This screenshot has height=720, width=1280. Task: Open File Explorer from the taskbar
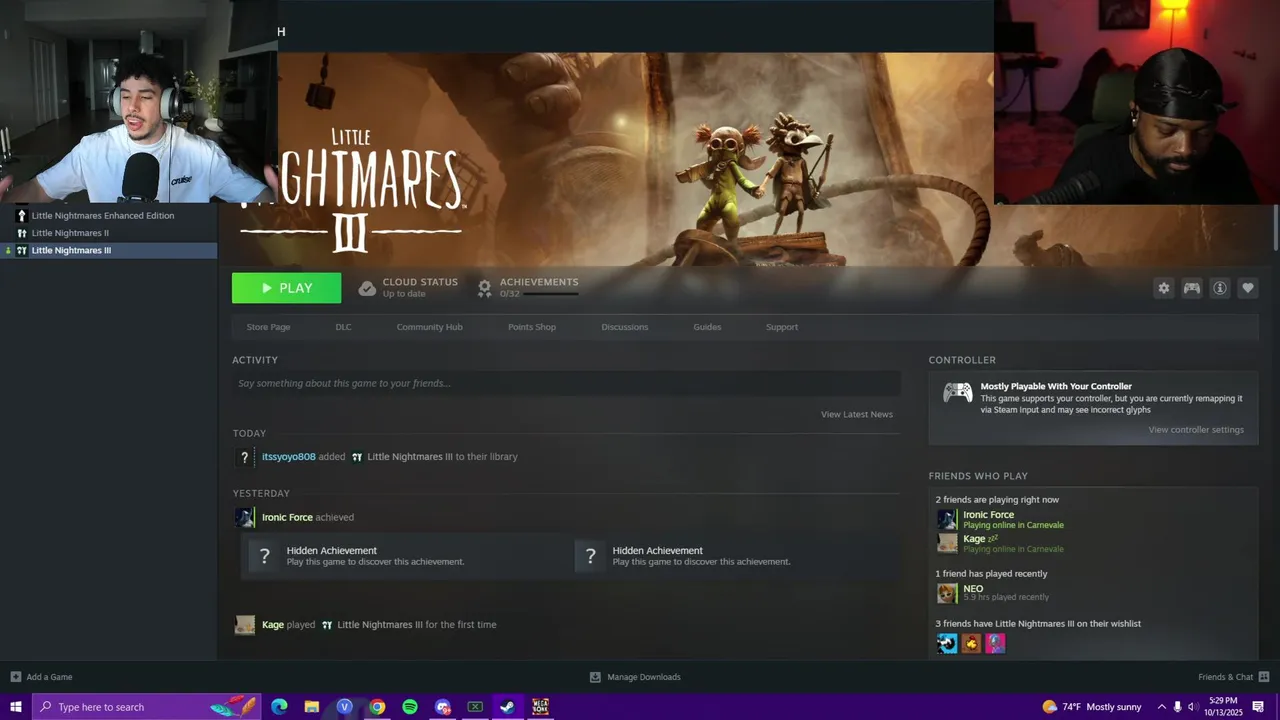[x=312, y=707]
